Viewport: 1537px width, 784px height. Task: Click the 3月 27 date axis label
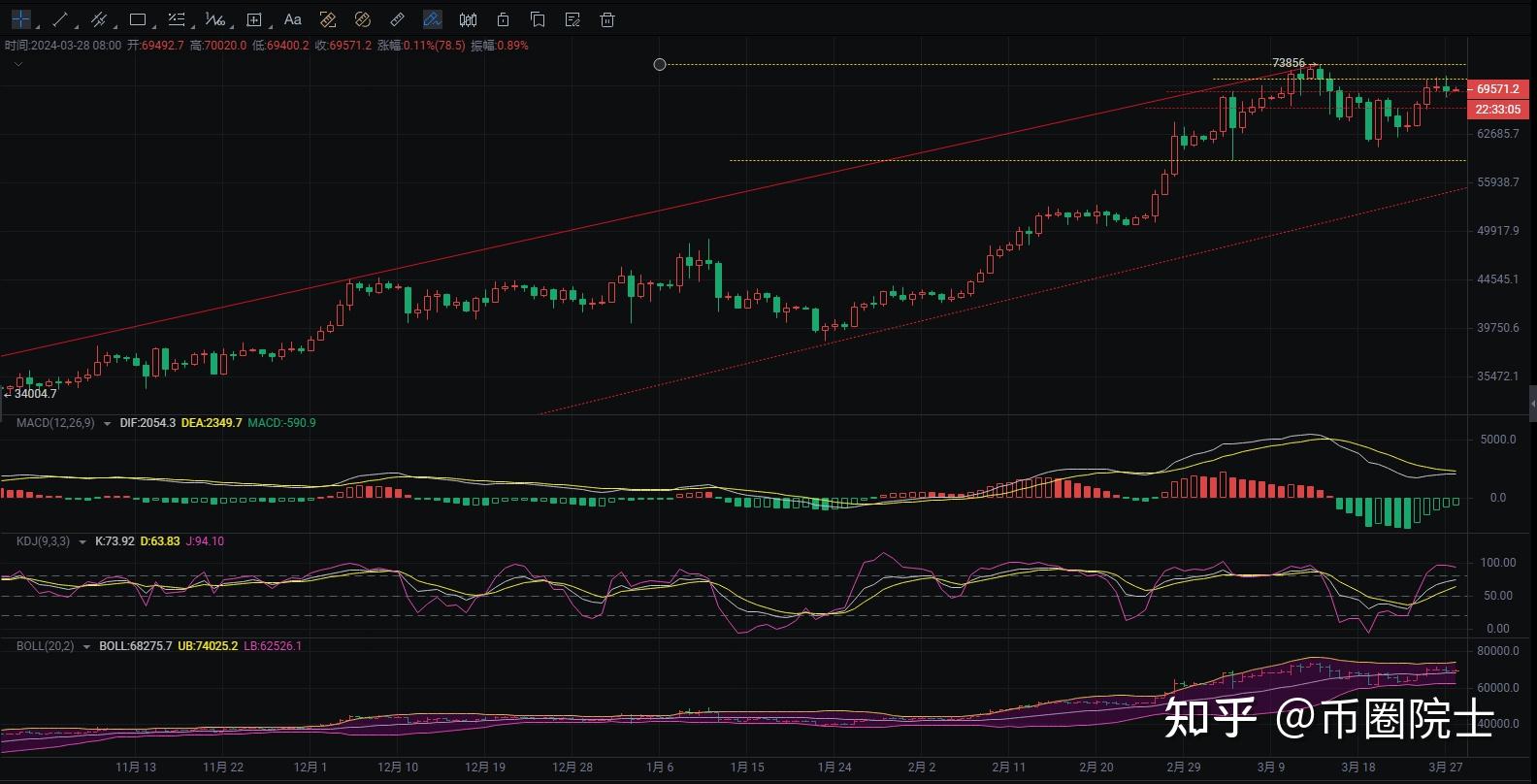click(x=1446, y=767)
